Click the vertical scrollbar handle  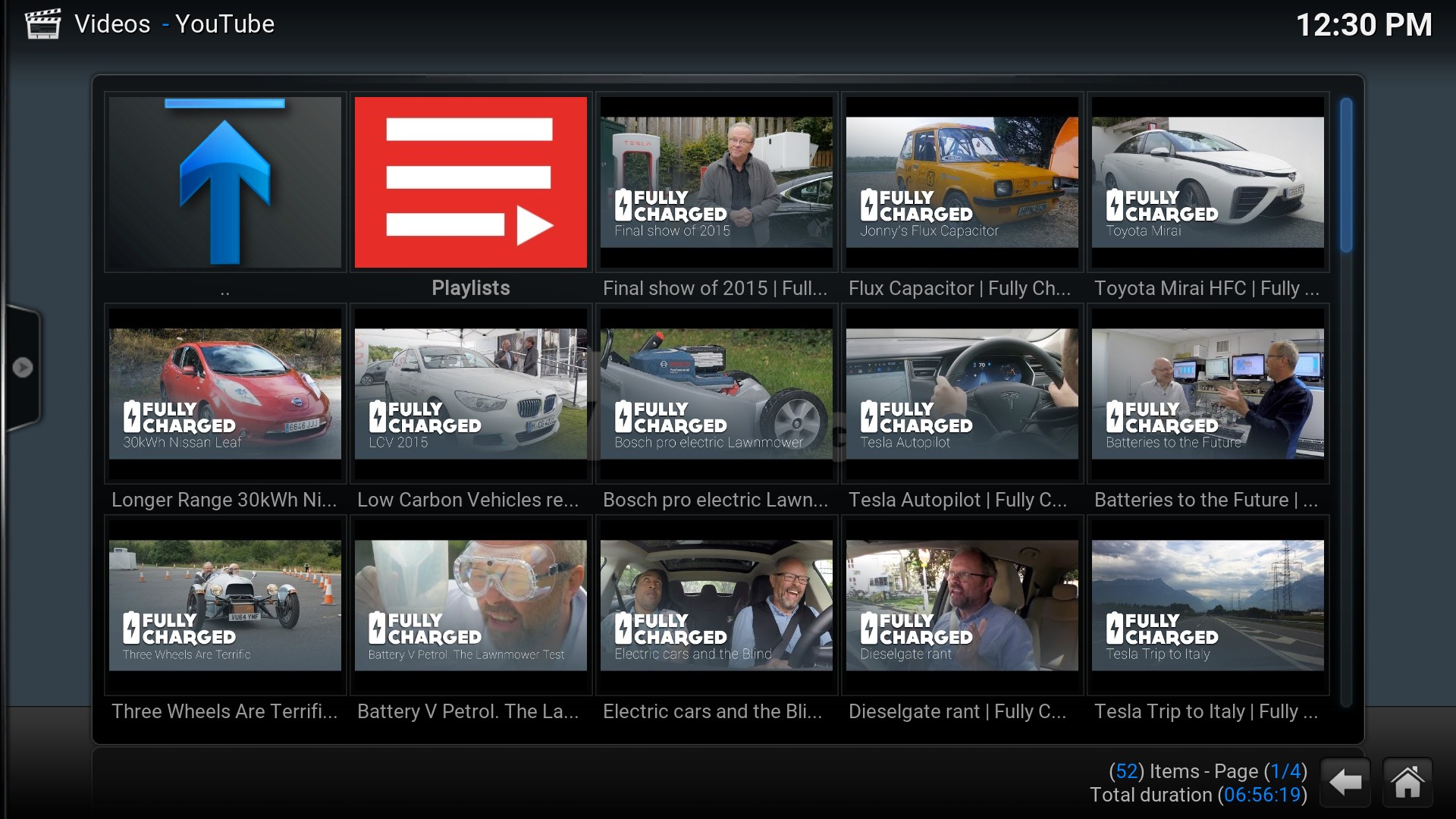pos(1346,176)
